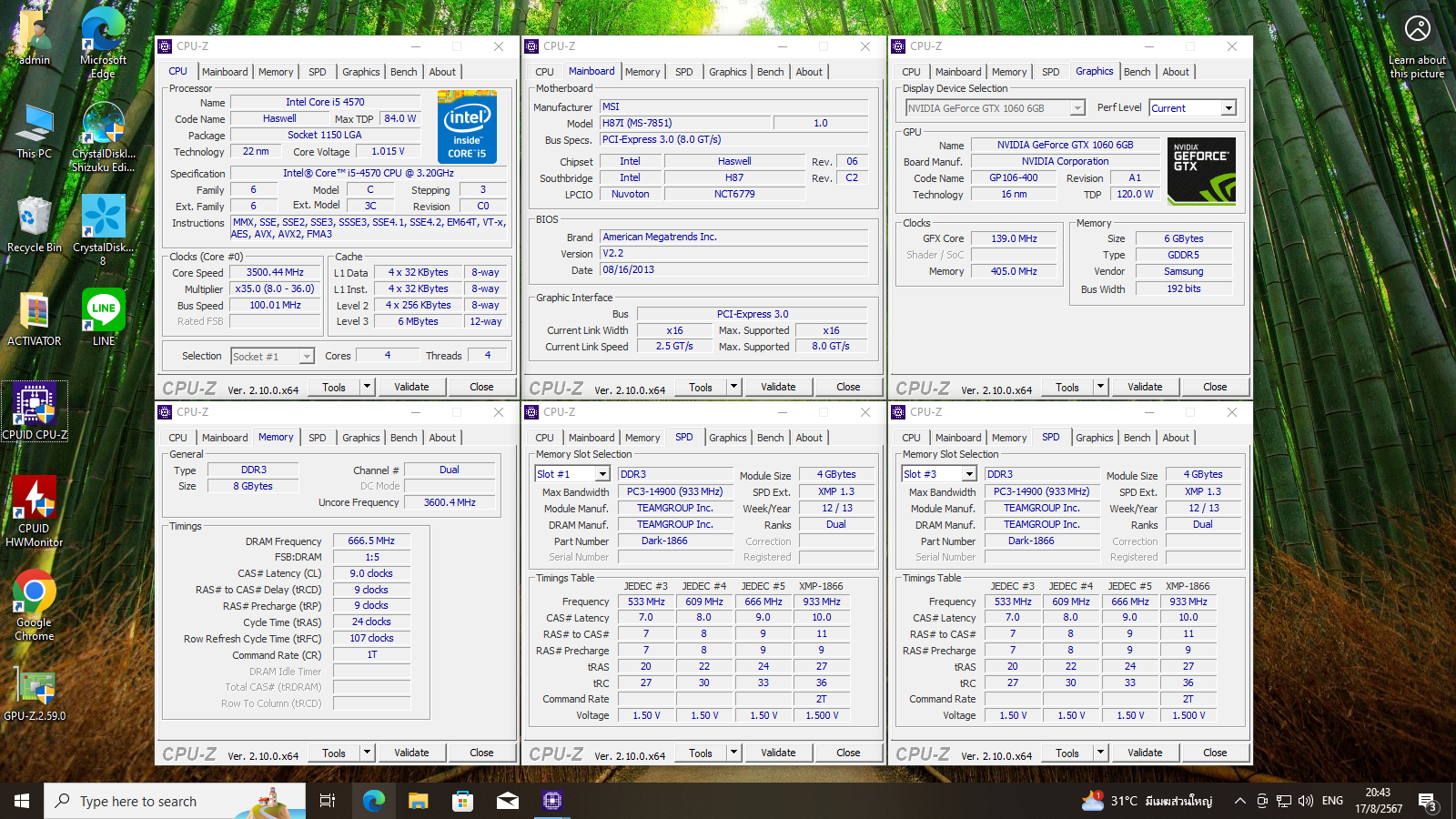Open Tools dropdown arrow in CPU tab window
This screenshot has width=1456, height=819.
tap(367, 387)
